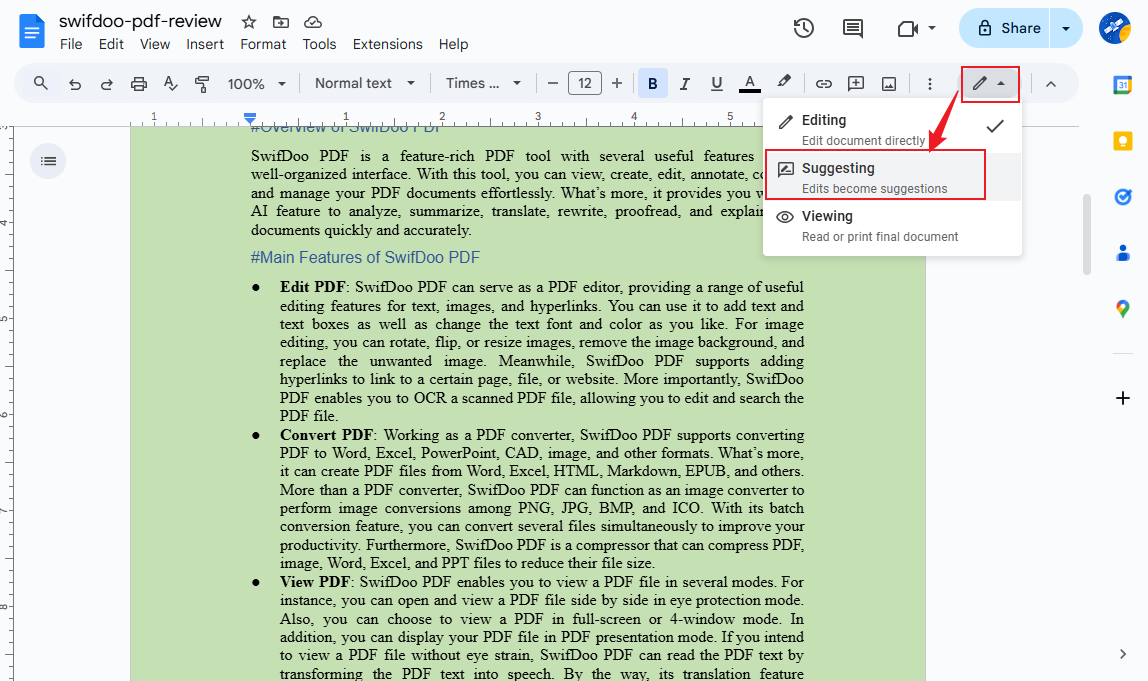Edit the font size field
Image resolution: width=1148 pixels, height=681 pixels.
click(x=585, y=83)
